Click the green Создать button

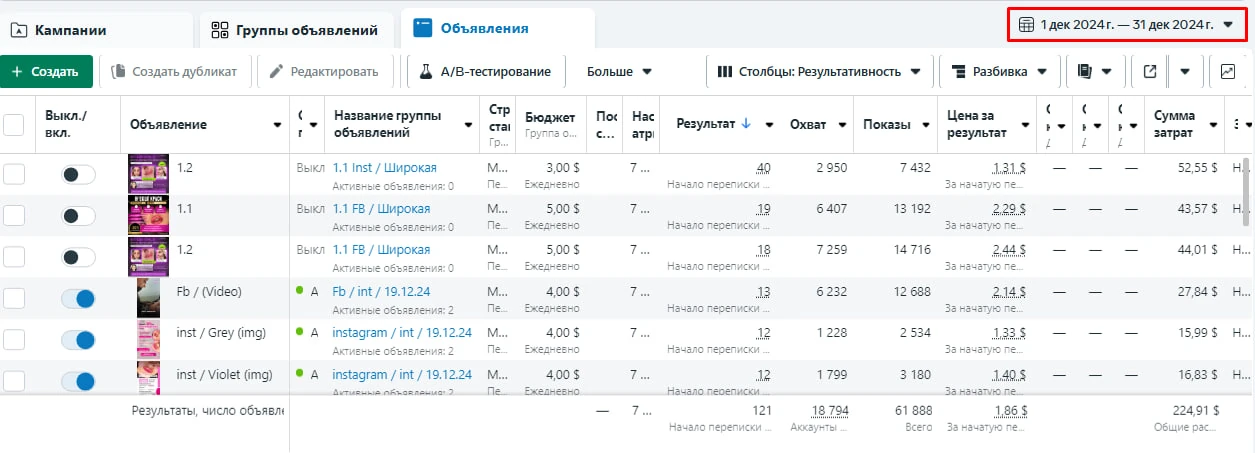pos(46,72)
